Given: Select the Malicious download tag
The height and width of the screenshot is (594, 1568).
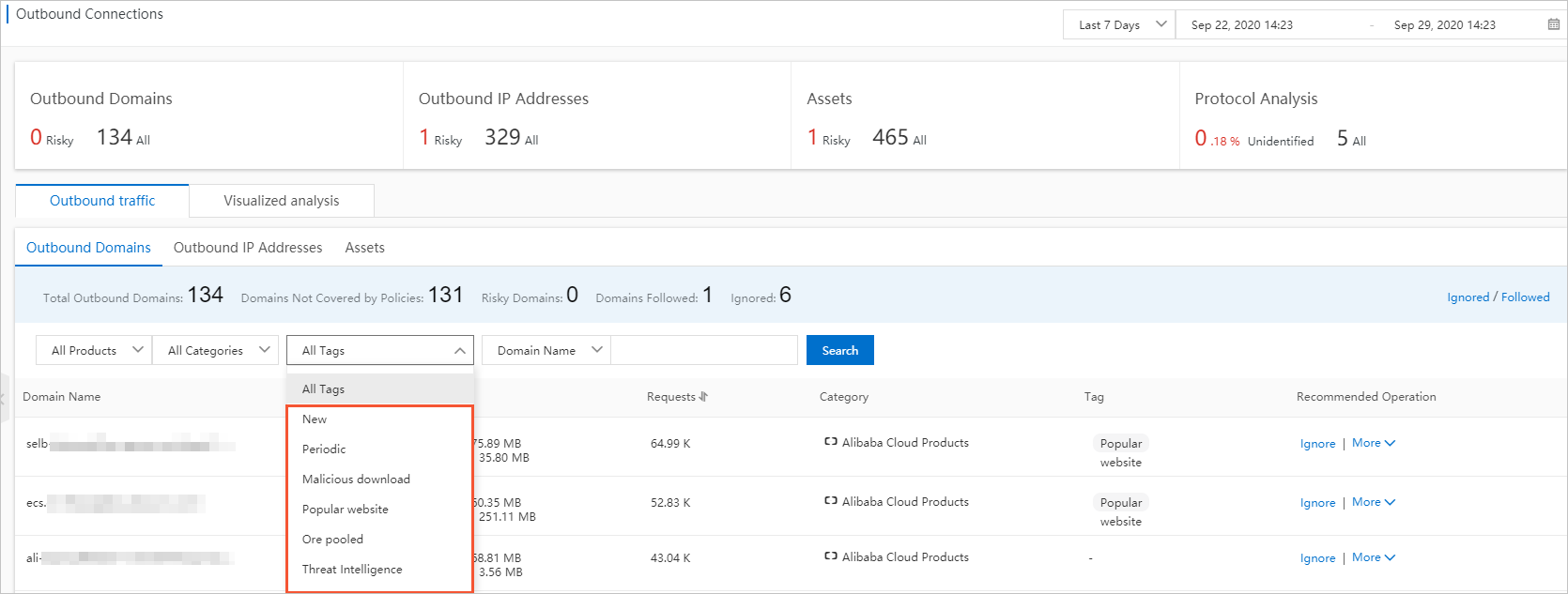Looking at the screenshot, I should (x=380, y=480).
